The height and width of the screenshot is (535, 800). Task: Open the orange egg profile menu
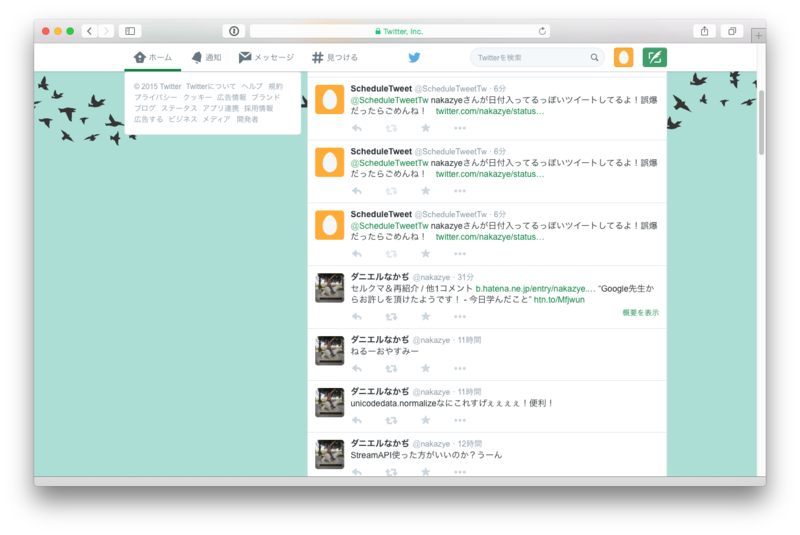(623, 57)
